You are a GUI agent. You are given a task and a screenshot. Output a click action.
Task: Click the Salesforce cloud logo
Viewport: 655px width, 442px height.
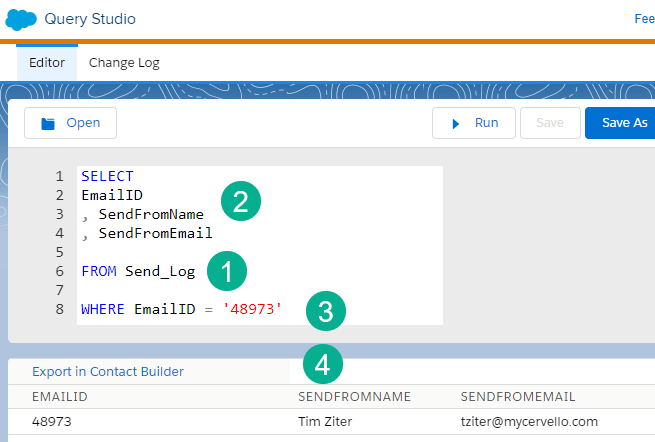21,19
